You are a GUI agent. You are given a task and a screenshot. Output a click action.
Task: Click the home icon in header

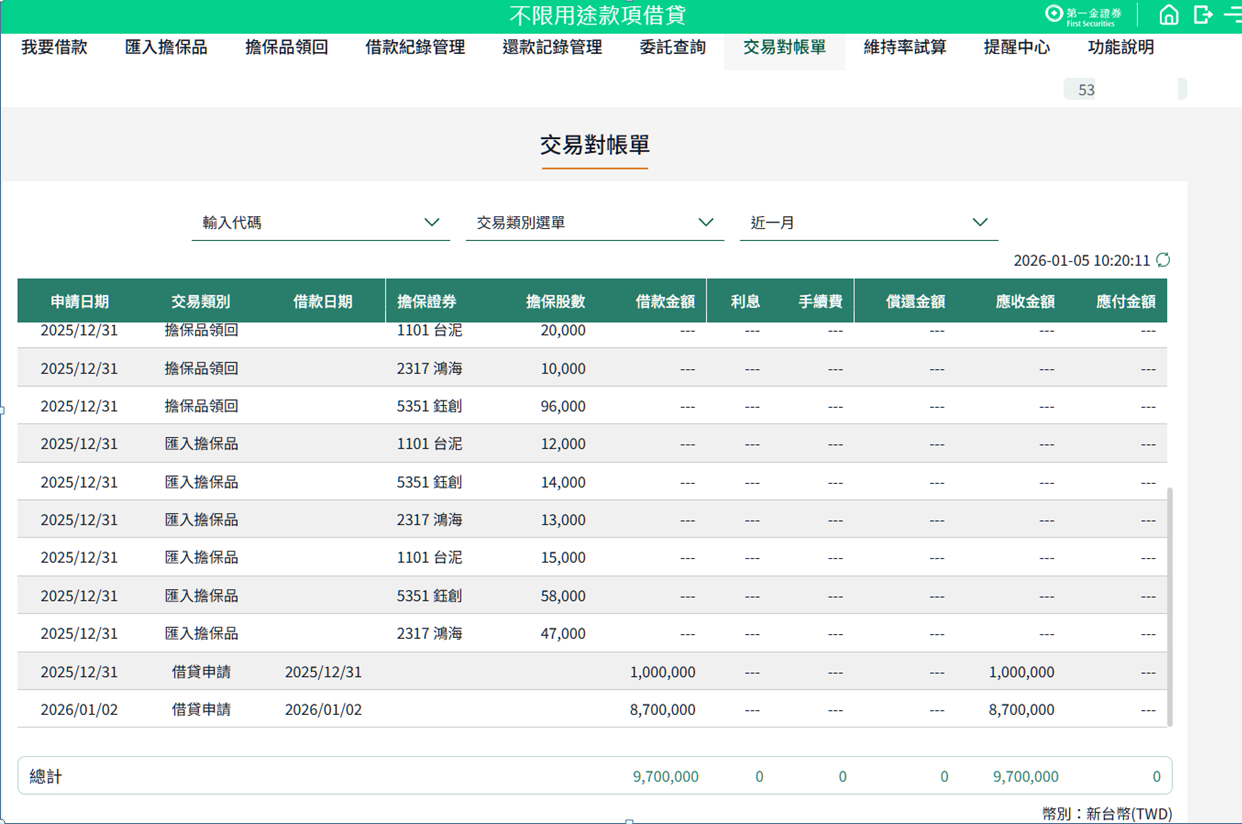click(x=1168, y=15)
